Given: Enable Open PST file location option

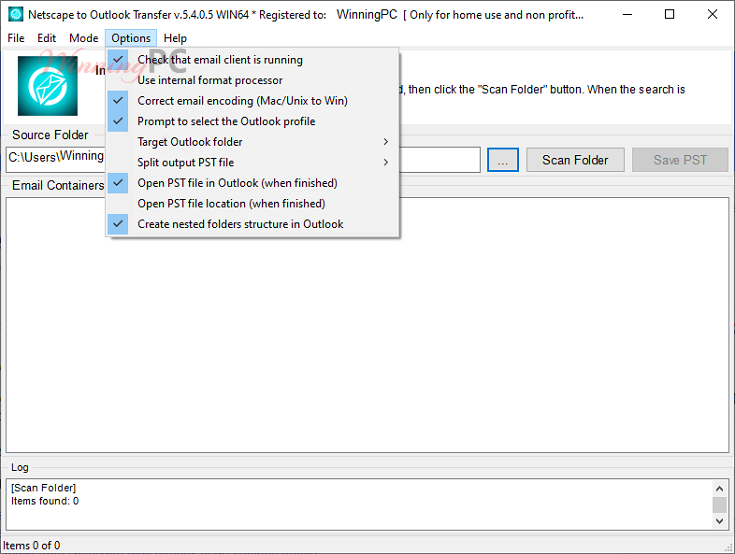Looking at the screenshot, I should point(253,203).
